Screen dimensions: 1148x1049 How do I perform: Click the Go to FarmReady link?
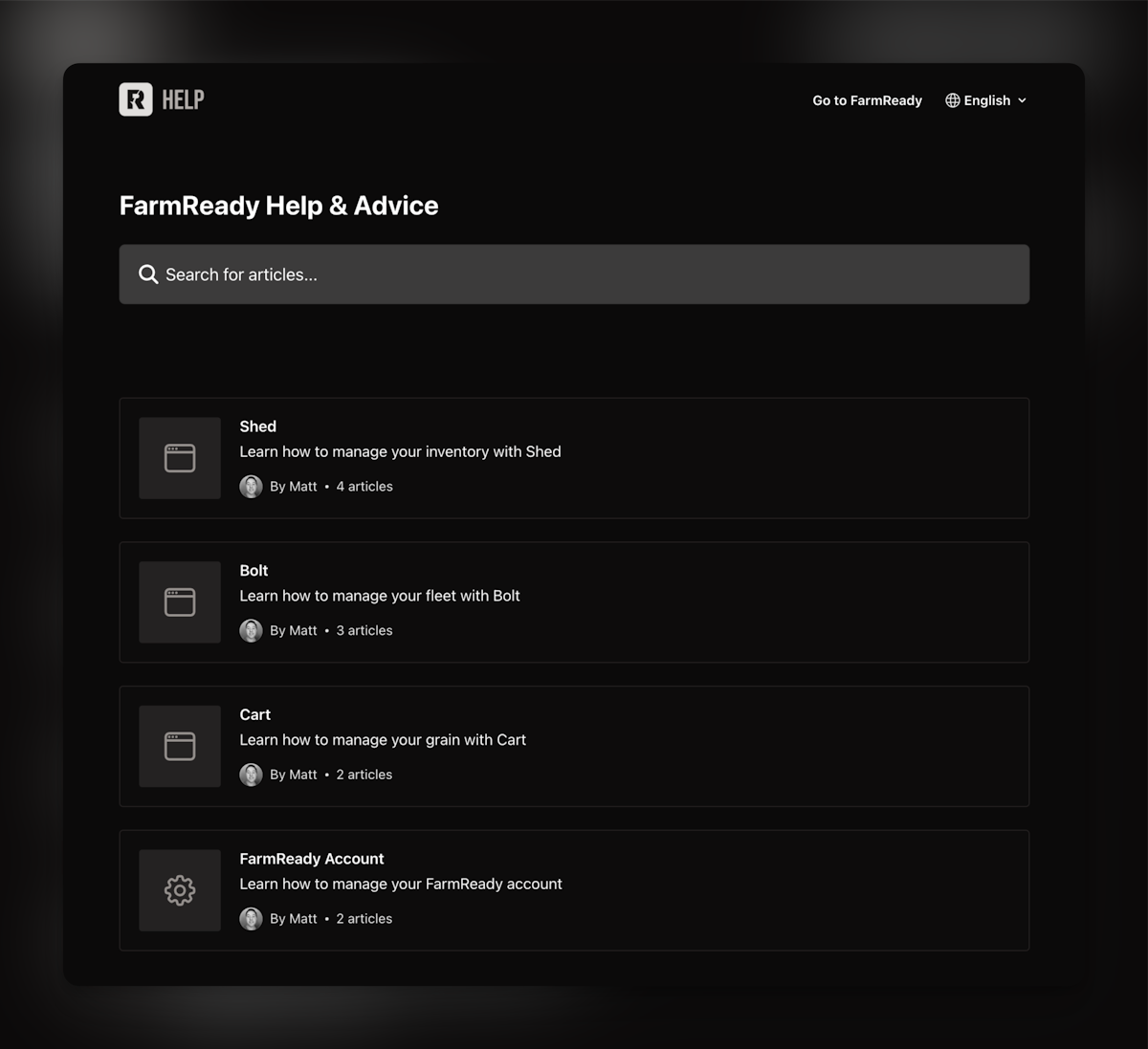(867, 99)
